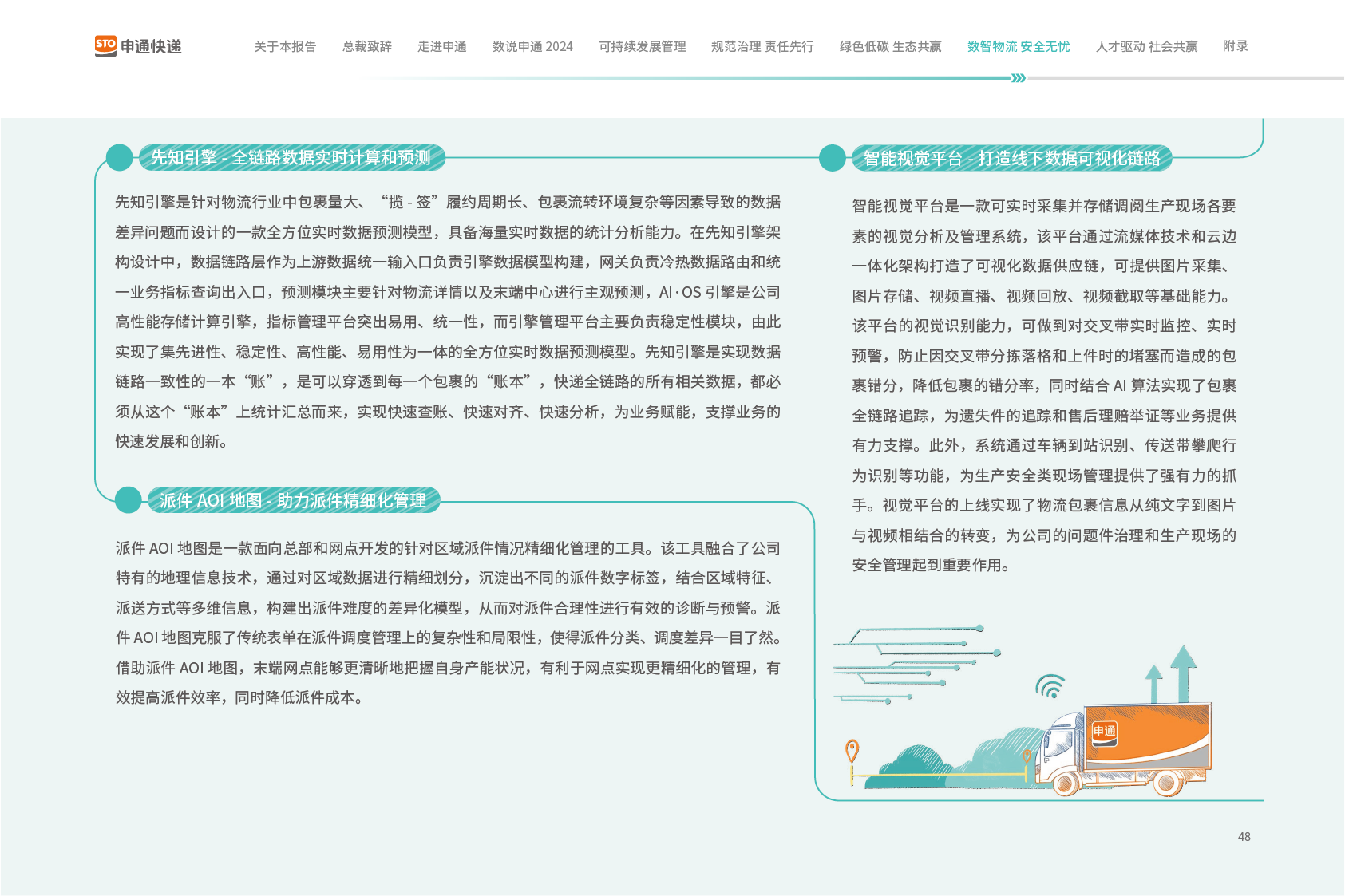Jump to 绿色低碳 生态共赢 section

pyautogui.click(x=890, y=46)
